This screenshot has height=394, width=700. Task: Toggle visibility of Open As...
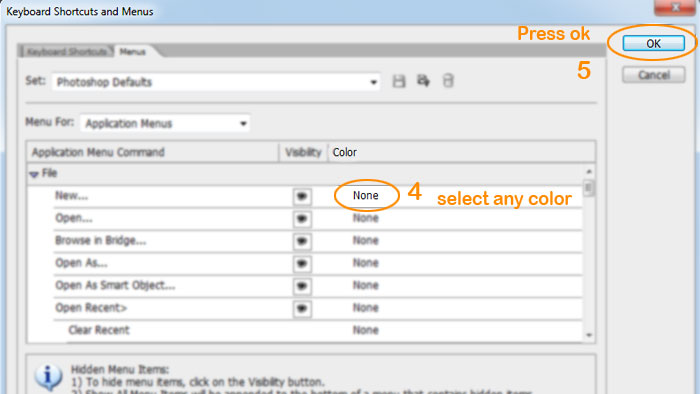coord(302,264)
